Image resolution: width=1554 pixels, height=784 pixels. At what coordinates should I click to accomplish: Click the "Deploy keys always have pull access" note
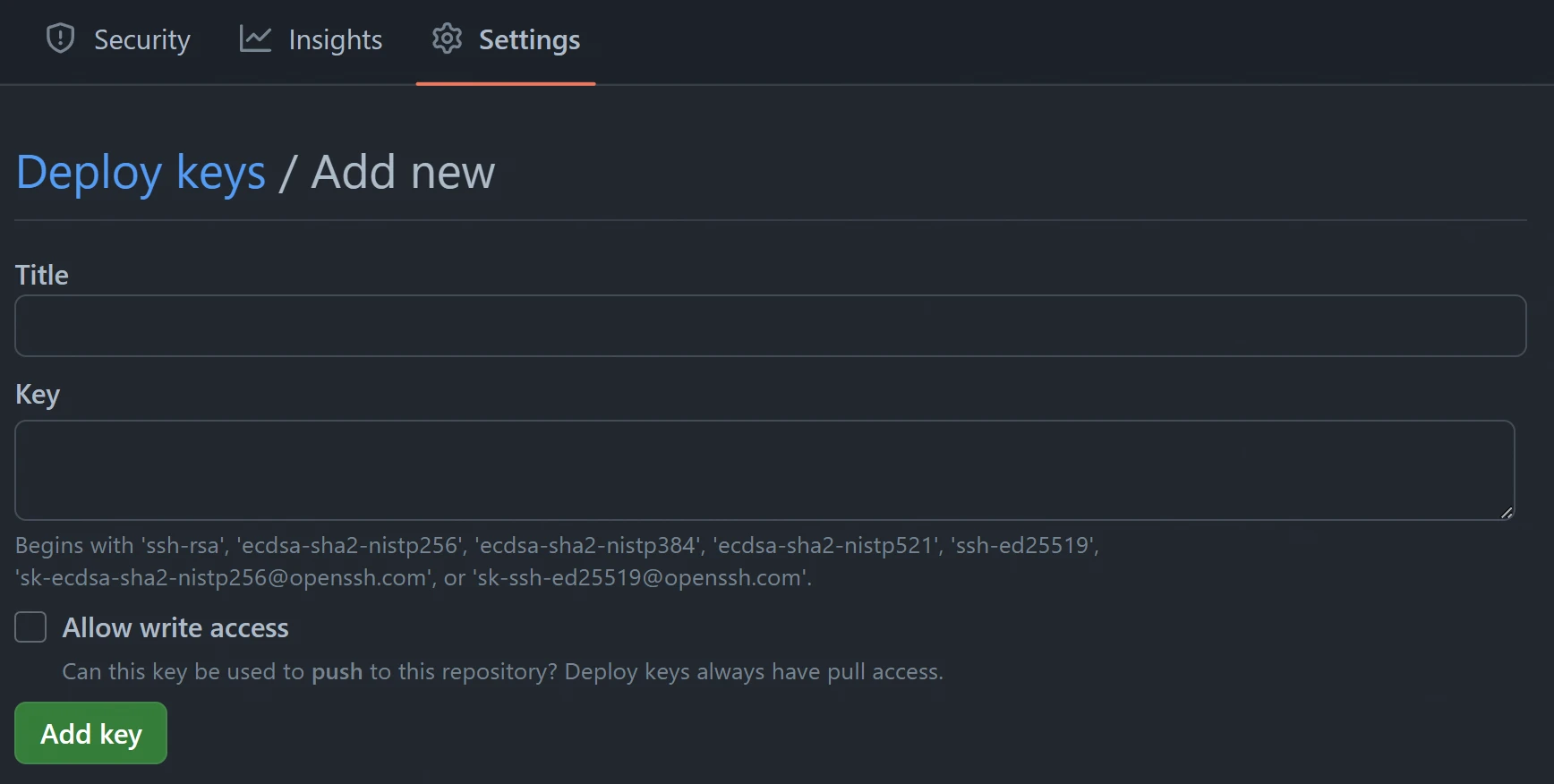coord(754,672)
